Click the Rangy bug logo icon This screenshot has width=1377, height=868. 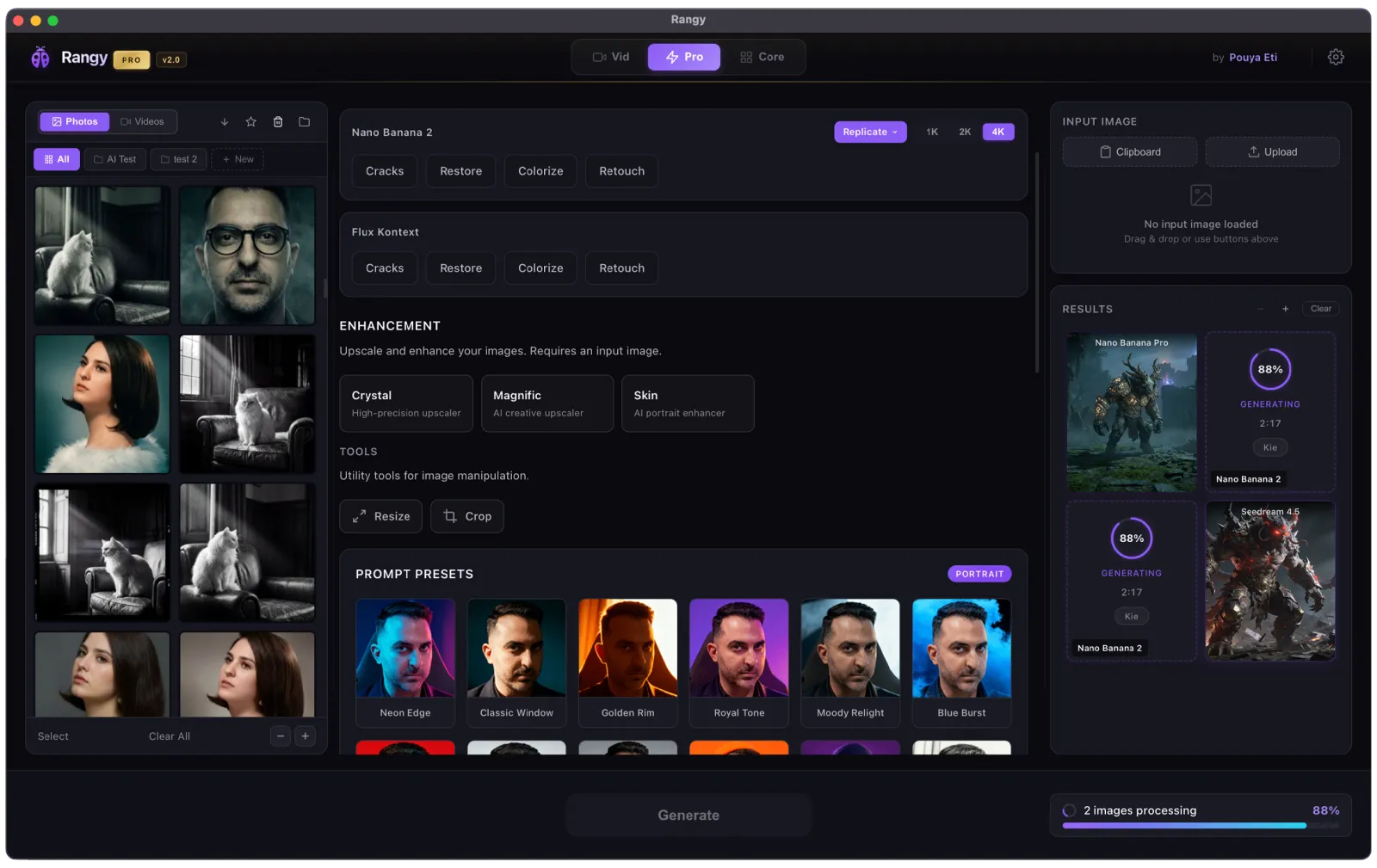(x=40, y=58)
